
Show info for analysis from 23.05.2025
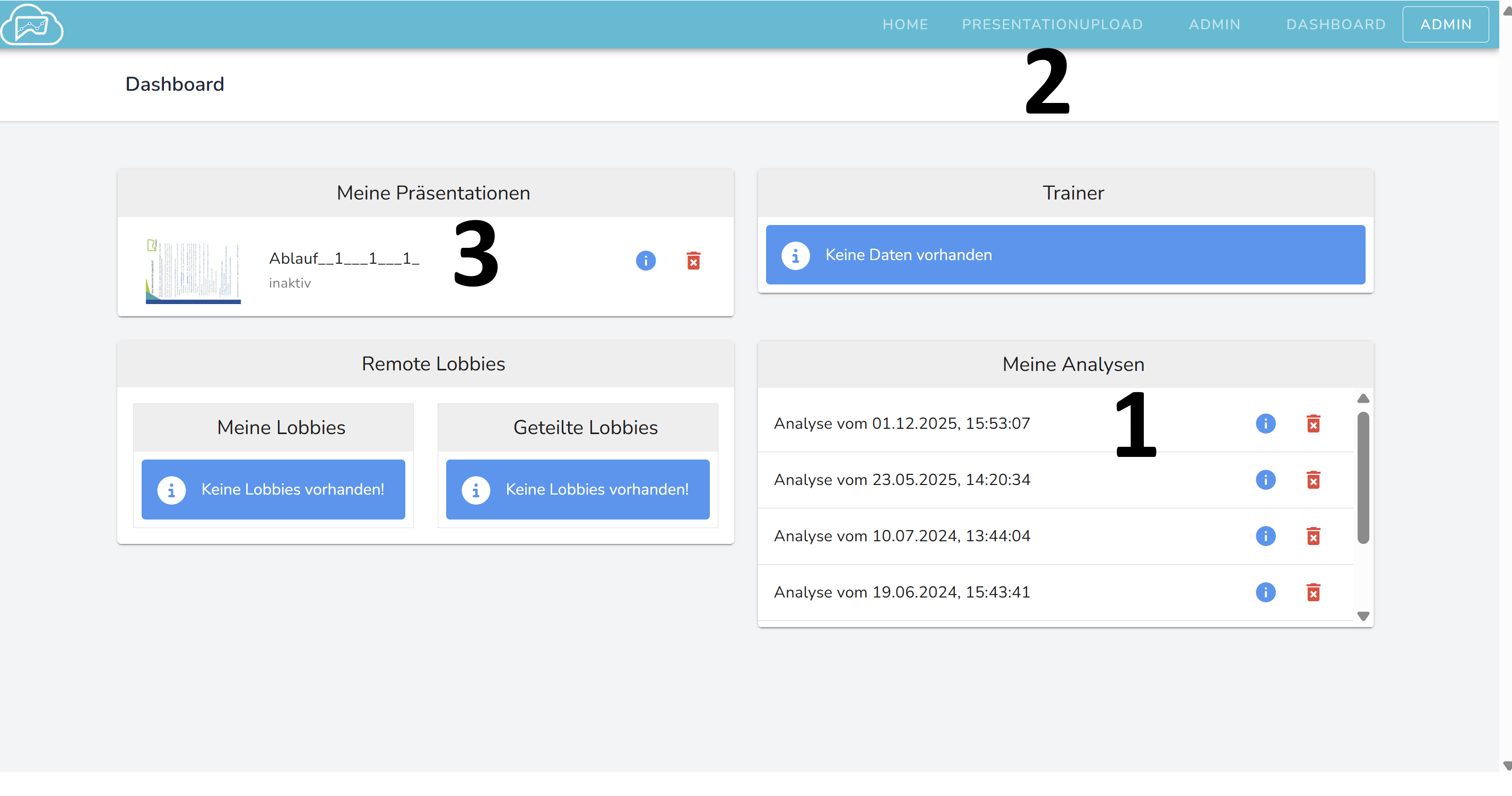[1265, 480]
